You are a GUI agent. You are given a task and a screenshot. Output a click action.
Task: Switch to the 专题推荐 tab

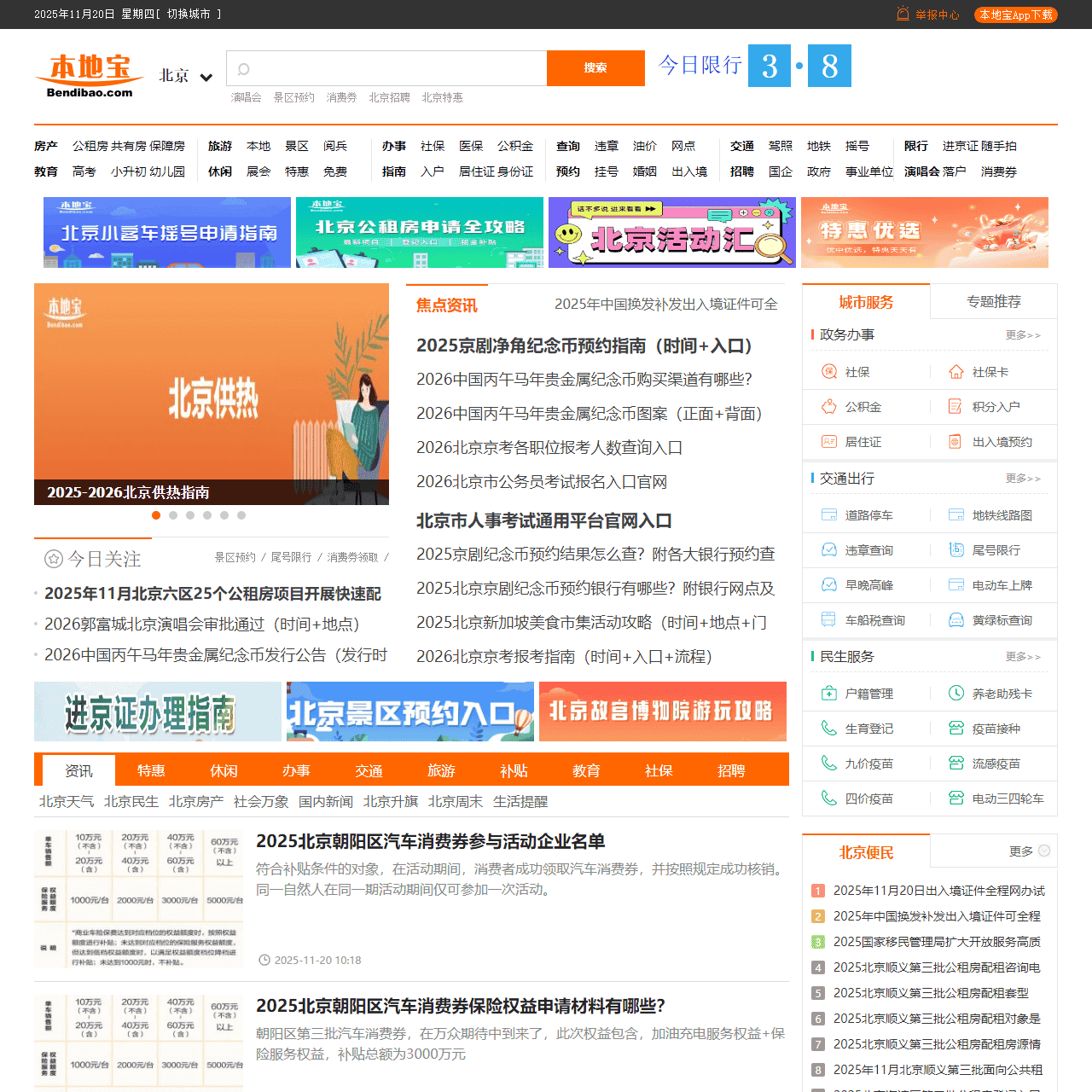[993, 301]
